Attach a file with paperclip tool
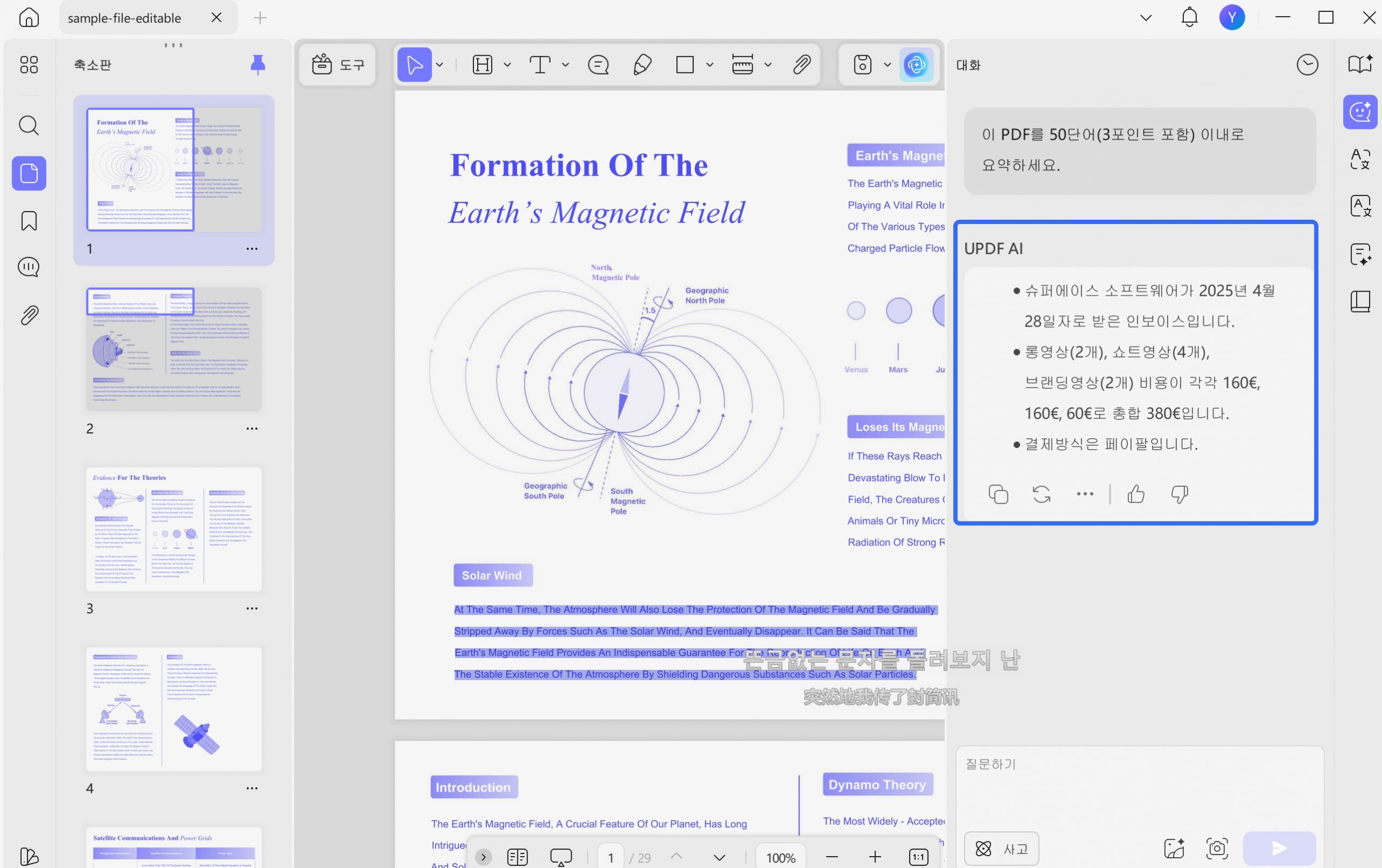This screenshot has width=1382, height=868. 802,65
